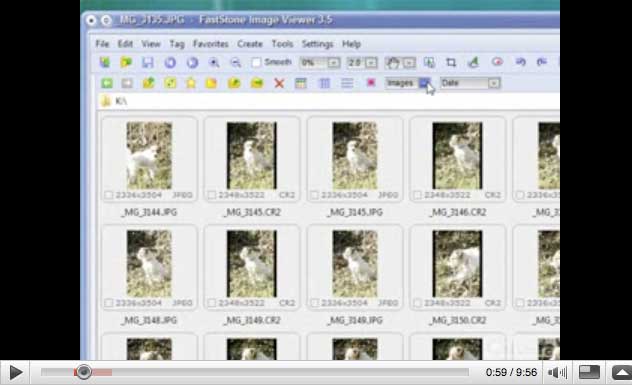Select the _MG_3144.JPG thumbnail
This screenshot has width=632, height=385.
click(149, 156)
